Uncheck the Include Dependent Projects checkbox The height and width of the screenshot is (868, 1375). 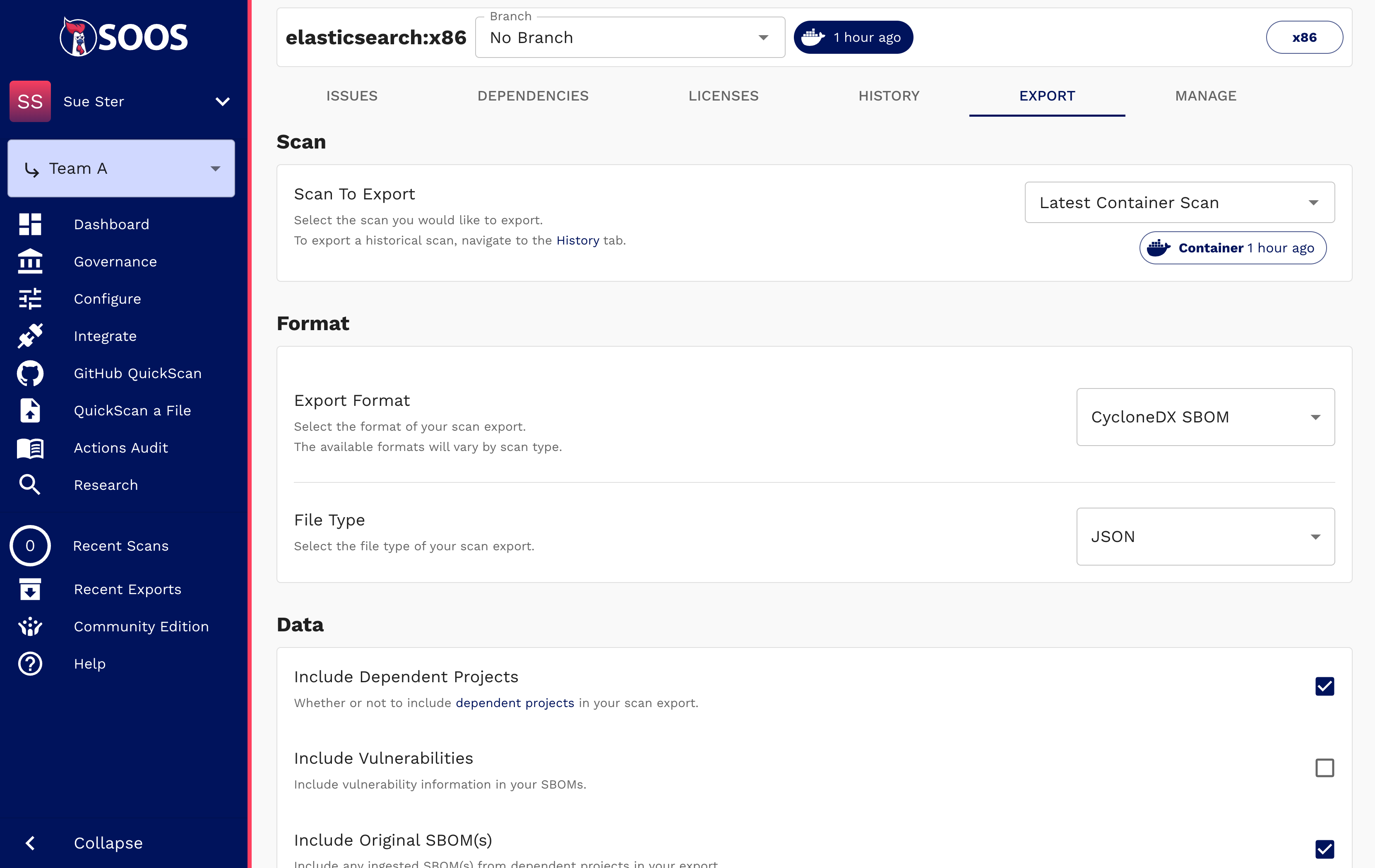coord(1324,686)
